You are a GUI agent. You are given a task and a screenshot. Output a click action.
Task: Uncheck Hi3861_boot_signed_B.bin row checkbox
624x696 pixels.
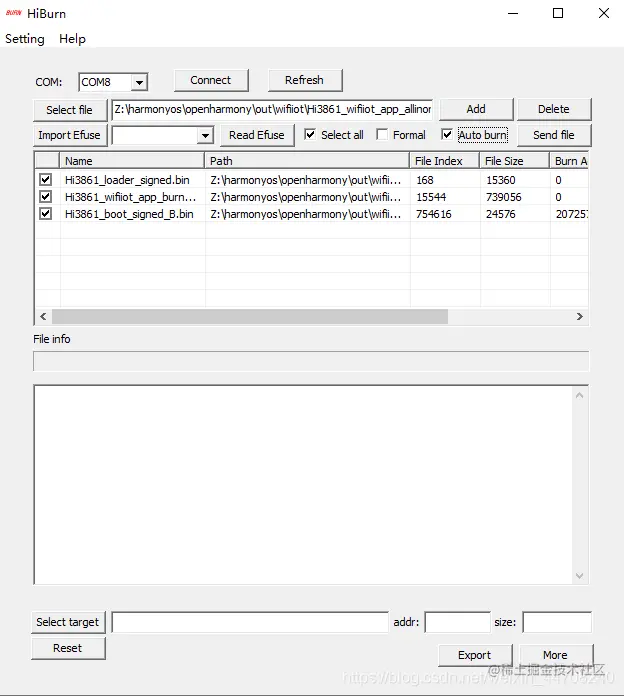click(x=45, y=214)
